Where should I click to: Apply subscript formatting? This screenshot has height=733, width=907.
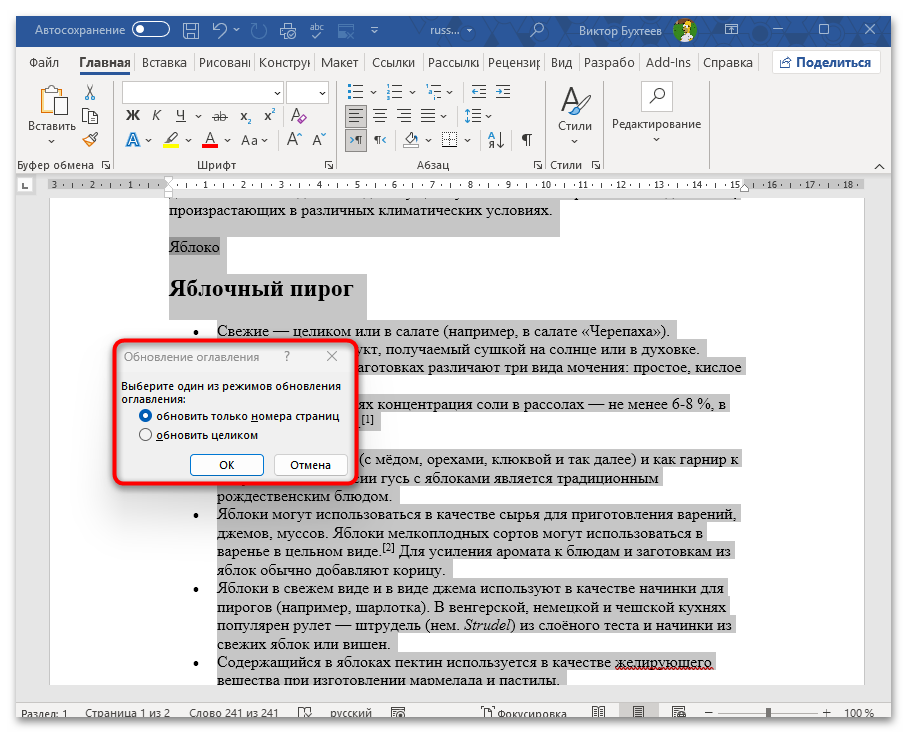pos(246,116)
